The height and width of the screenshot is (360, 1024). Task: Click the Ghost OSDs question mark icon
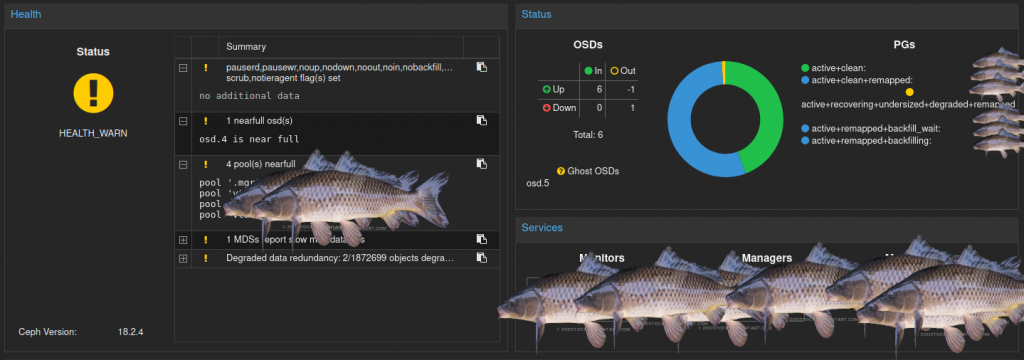click(560, 171)
